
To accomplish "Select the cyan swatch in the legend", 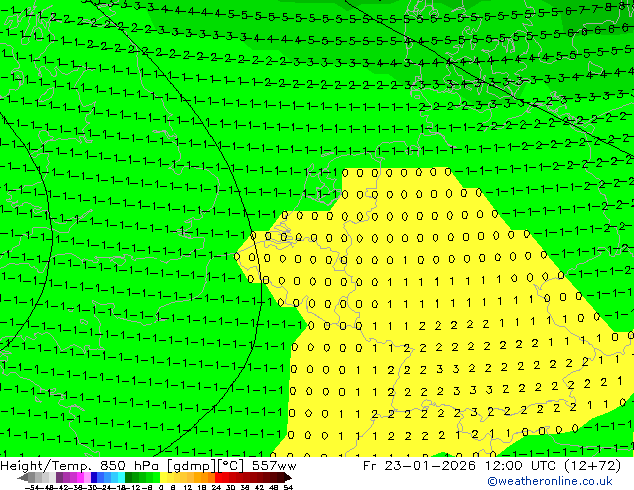I will (122, 477).
